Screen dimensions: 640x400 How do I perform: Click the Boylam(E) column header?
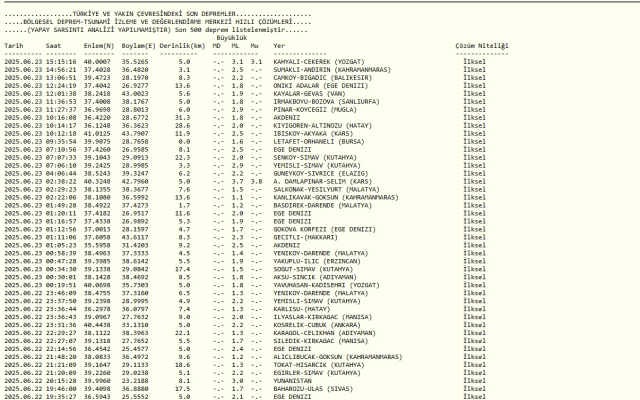point(137,46)
